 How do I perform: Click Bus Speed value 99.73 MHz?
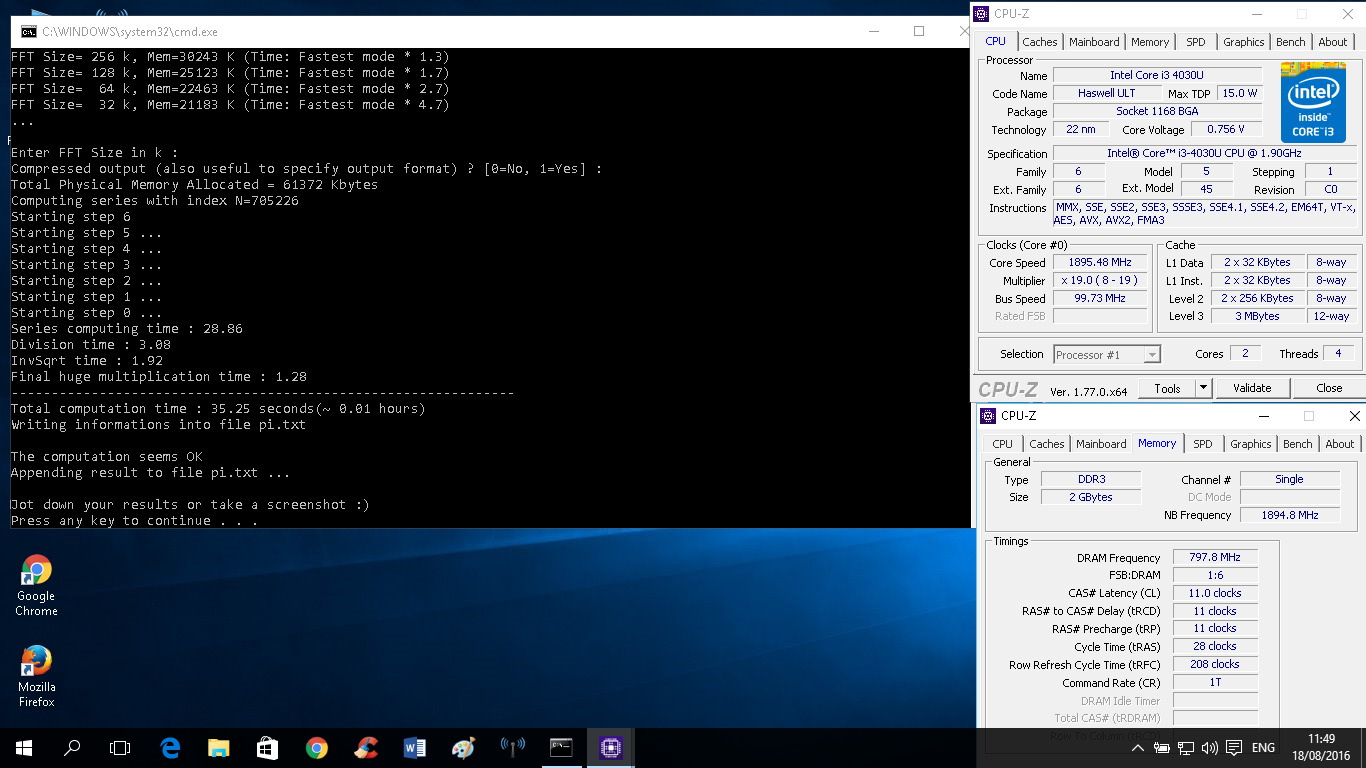pyautogui.click(x=1100, y=299)
